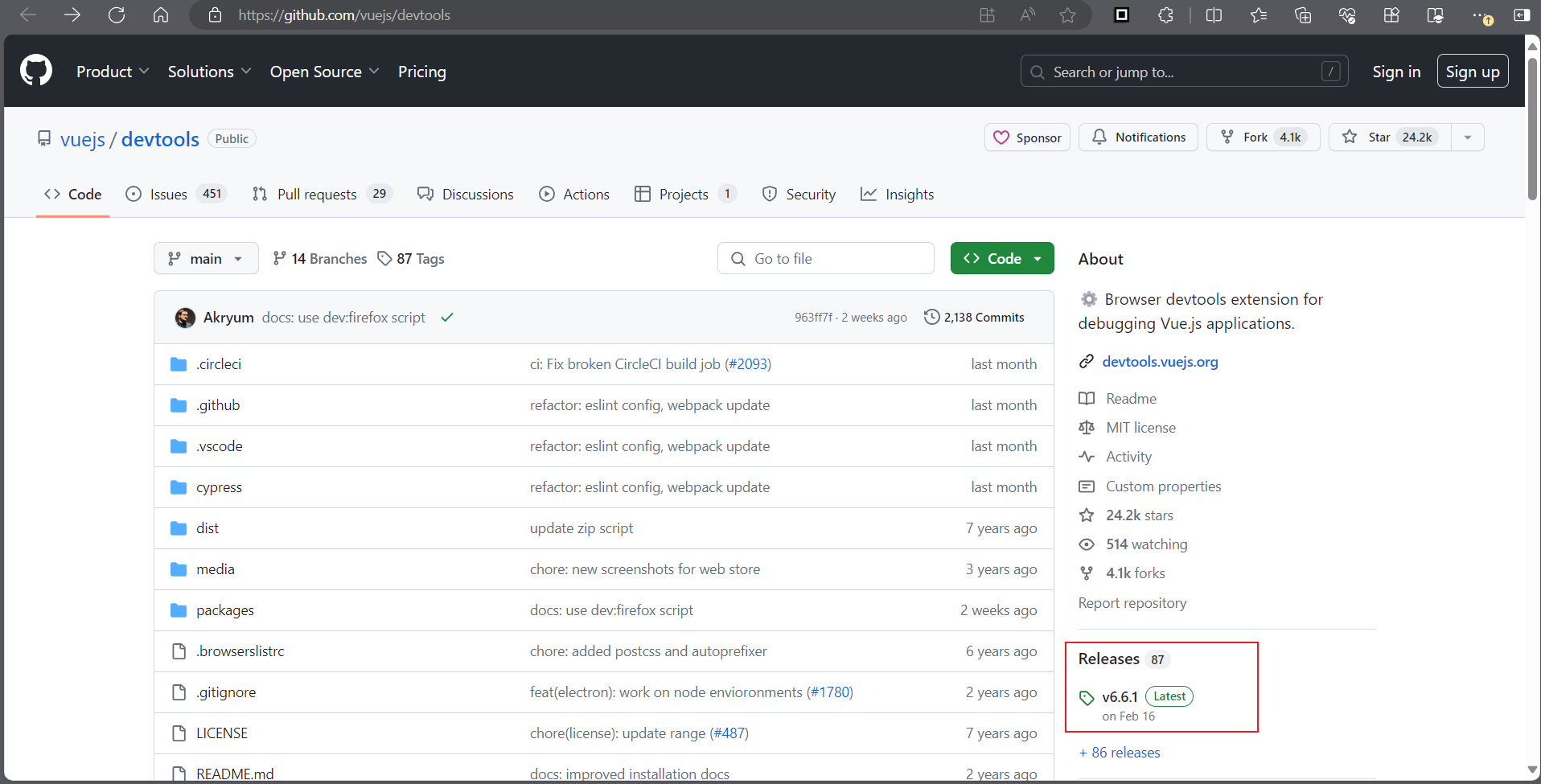Screen dimensions: 1541x784
Task: Click the Sign up button
Action: (1473, 72)
